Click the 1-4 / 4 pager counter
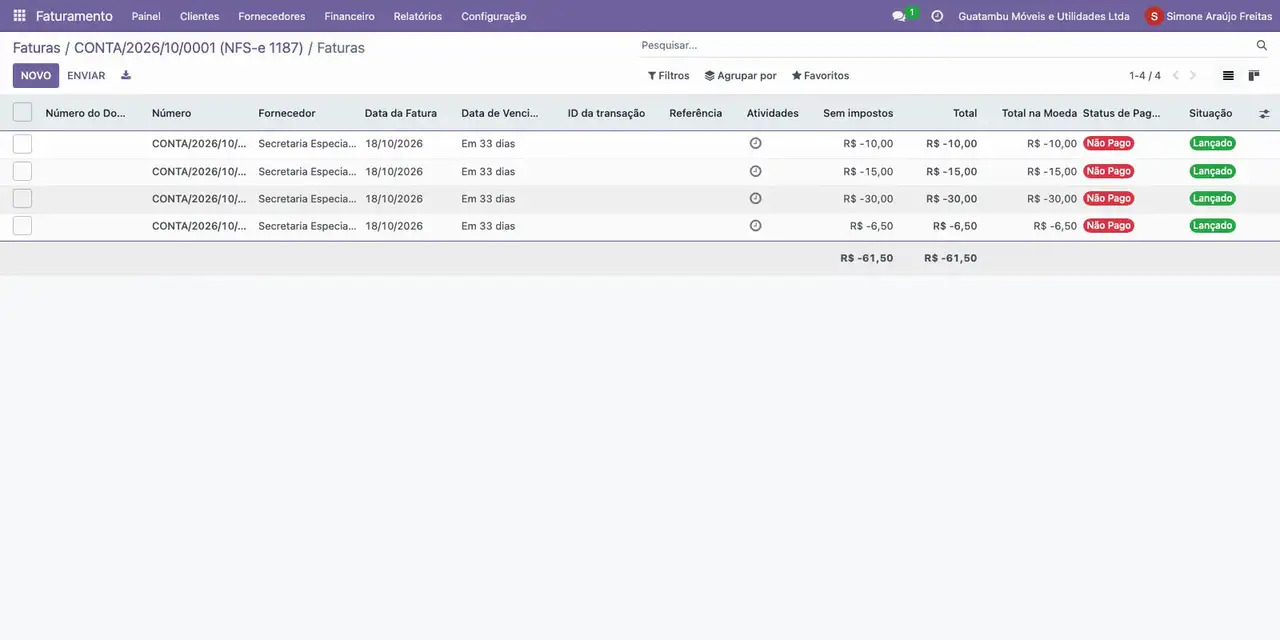1280x640 pixels. pyautogui.click(x=1145, y=76)
